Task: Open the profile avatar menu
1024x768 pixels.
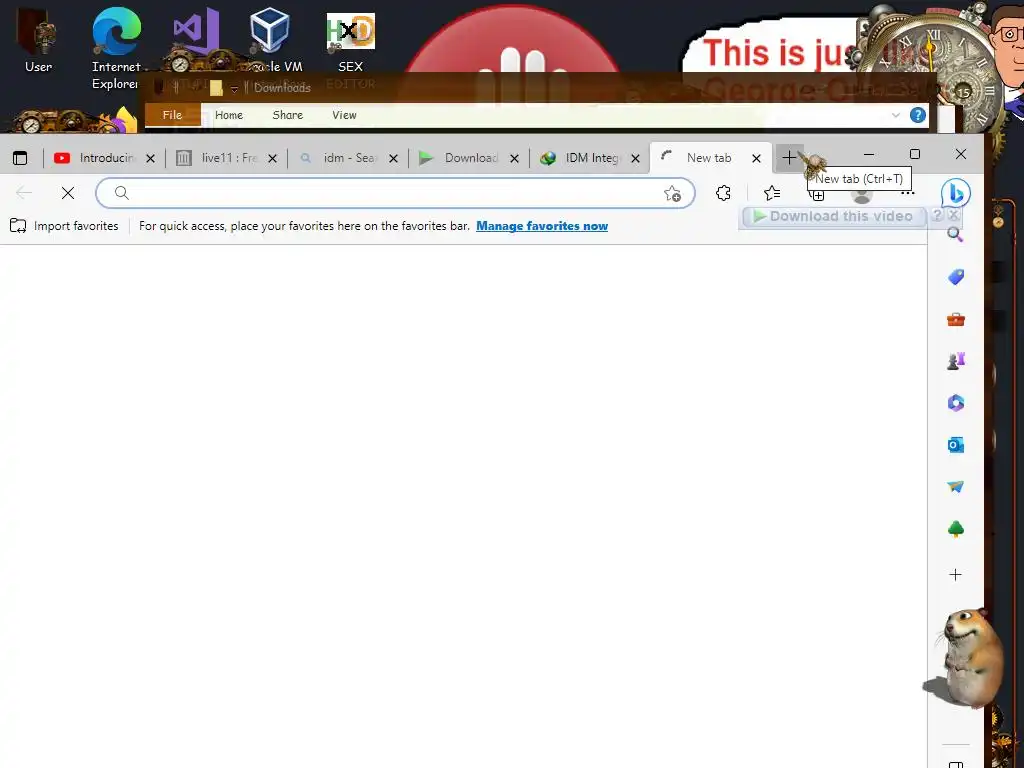Action: pos(862,195)
